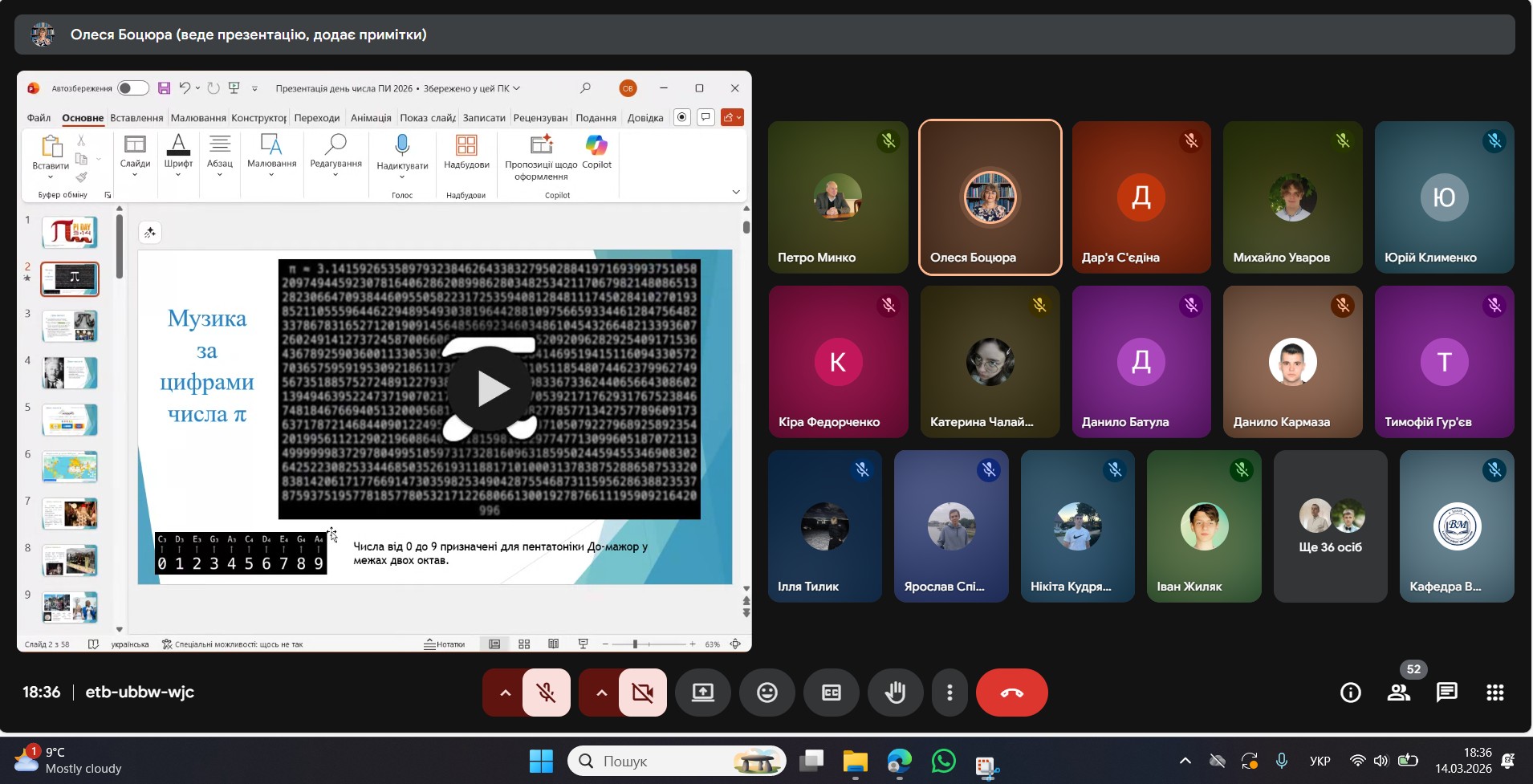Click the Windows Start button
Screen dimensions: 1533x784
541,761
